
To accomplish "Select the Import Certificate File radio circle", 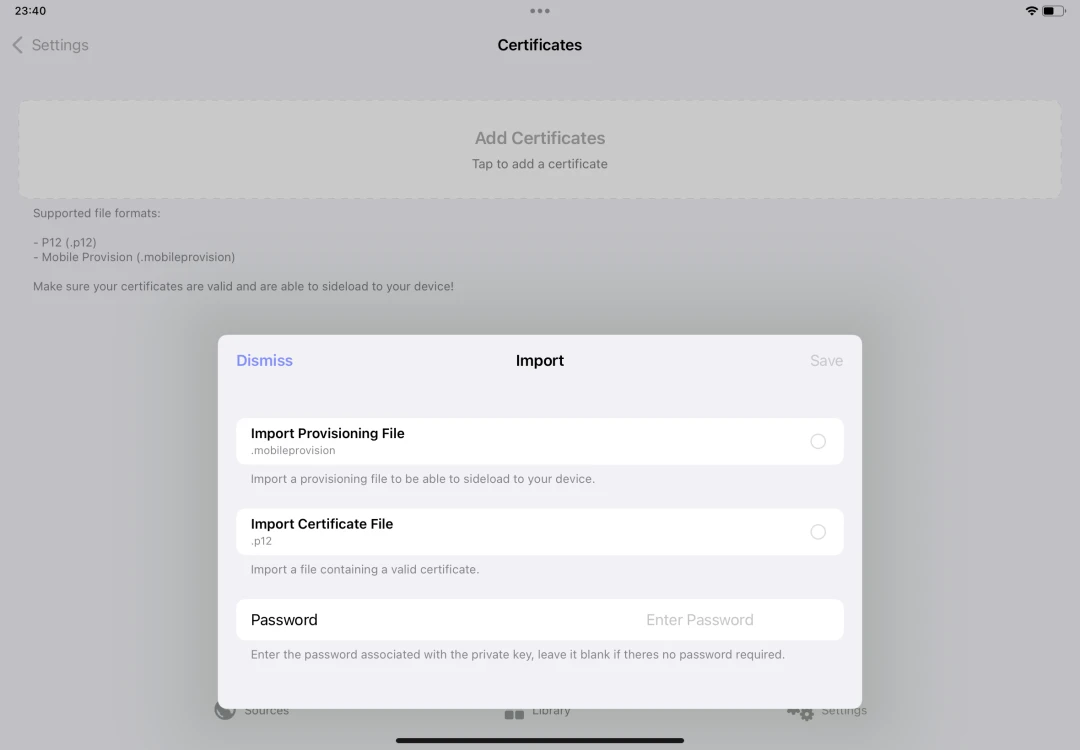I will coord(818,532).
